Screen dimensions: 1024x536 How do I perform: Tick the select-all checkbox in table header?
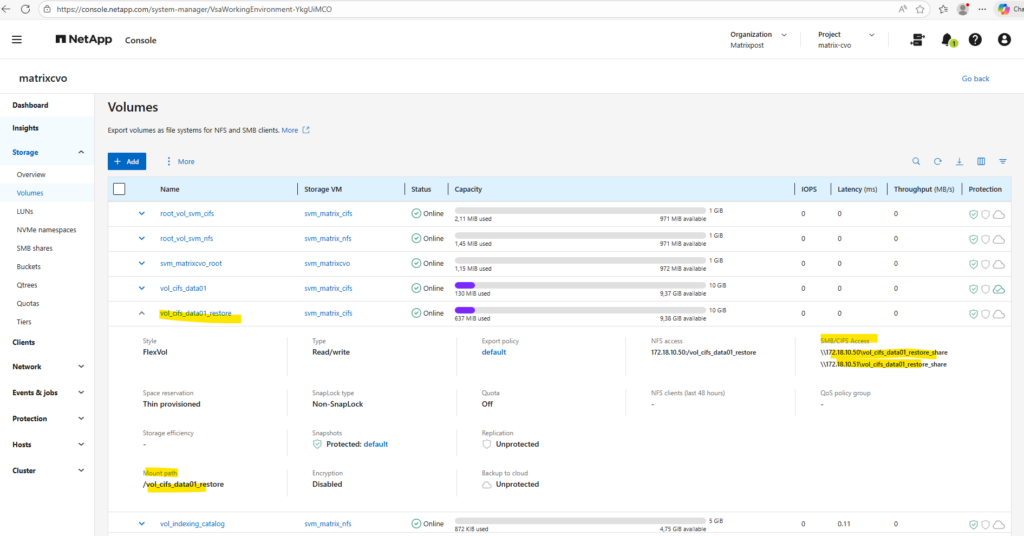120,189
